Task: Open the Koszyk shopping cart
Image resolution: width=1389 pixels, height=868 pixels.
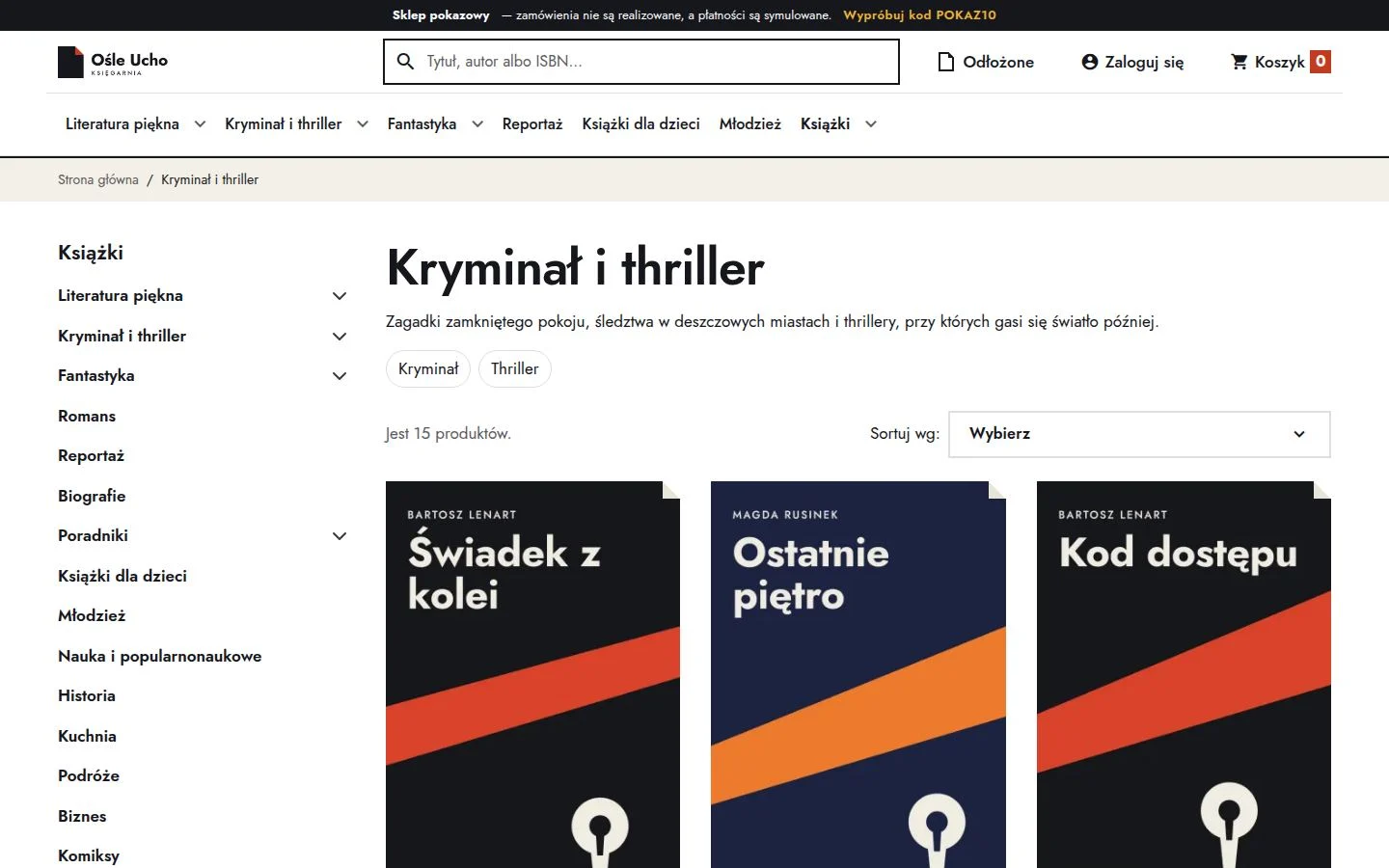Action: point(1281,62)
